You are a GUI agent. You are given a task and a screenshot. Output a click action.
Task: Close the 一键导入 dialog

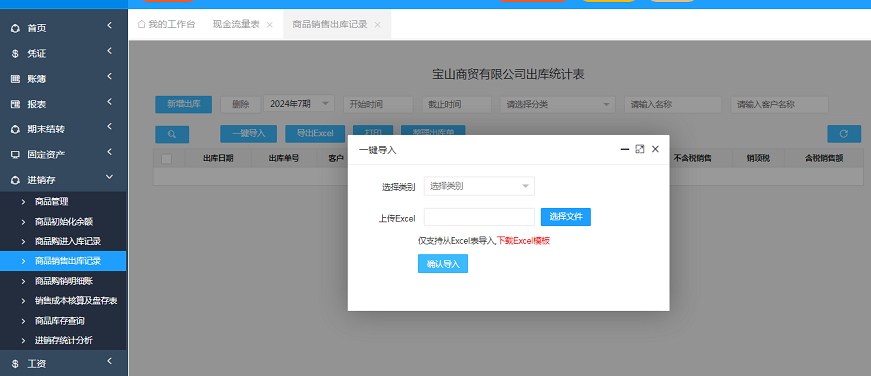[655, 149]
